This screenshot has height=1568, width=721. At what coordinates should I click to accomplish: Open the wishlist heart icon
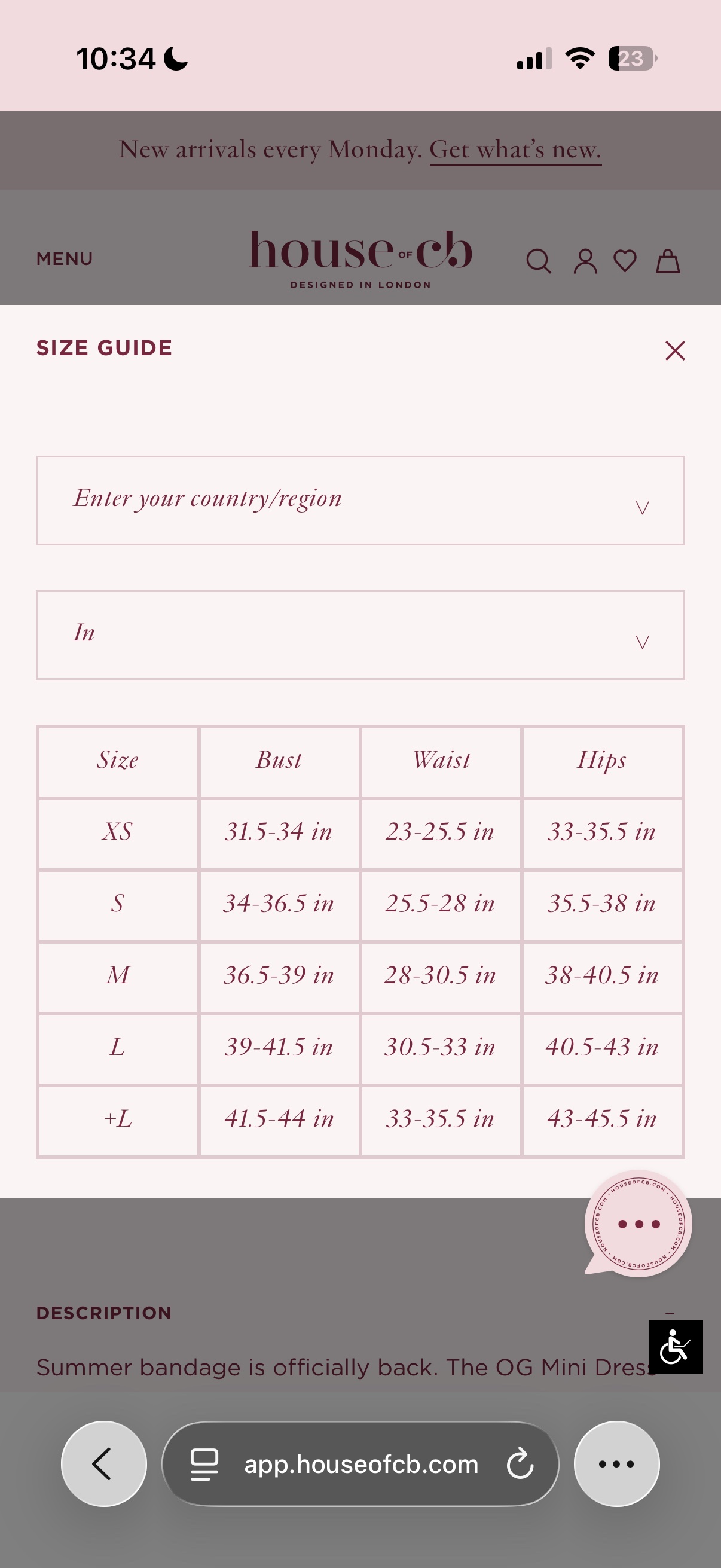click(x=625, y=261)
